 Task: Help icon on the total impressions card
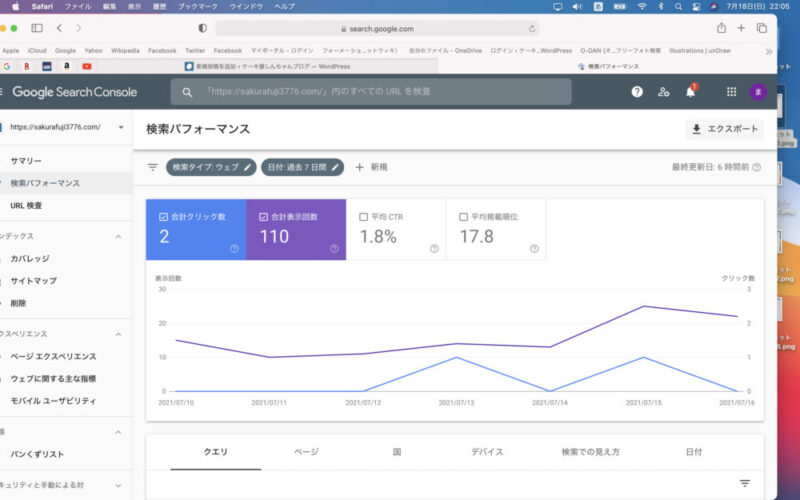point(334,248)
